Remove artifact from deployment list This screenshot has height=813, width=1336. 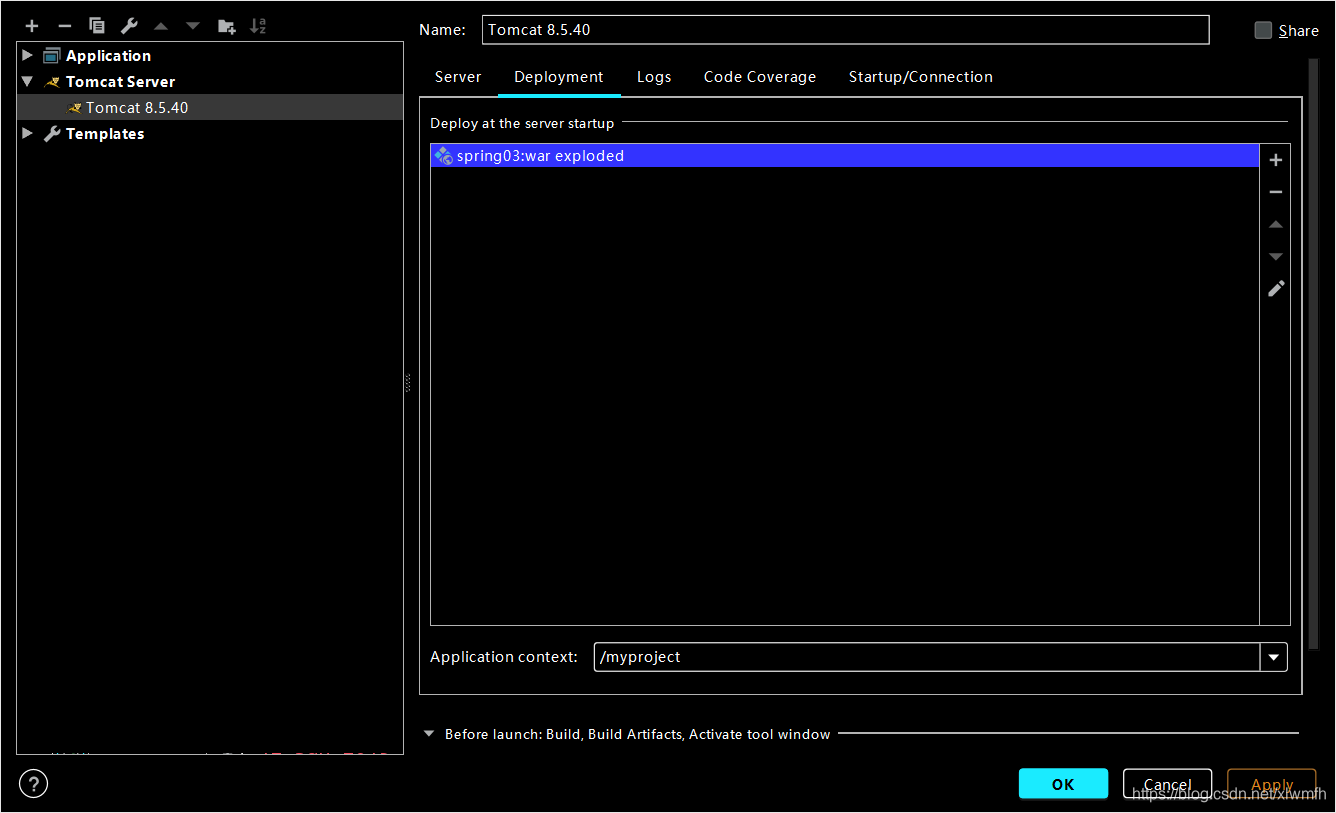1276,192
